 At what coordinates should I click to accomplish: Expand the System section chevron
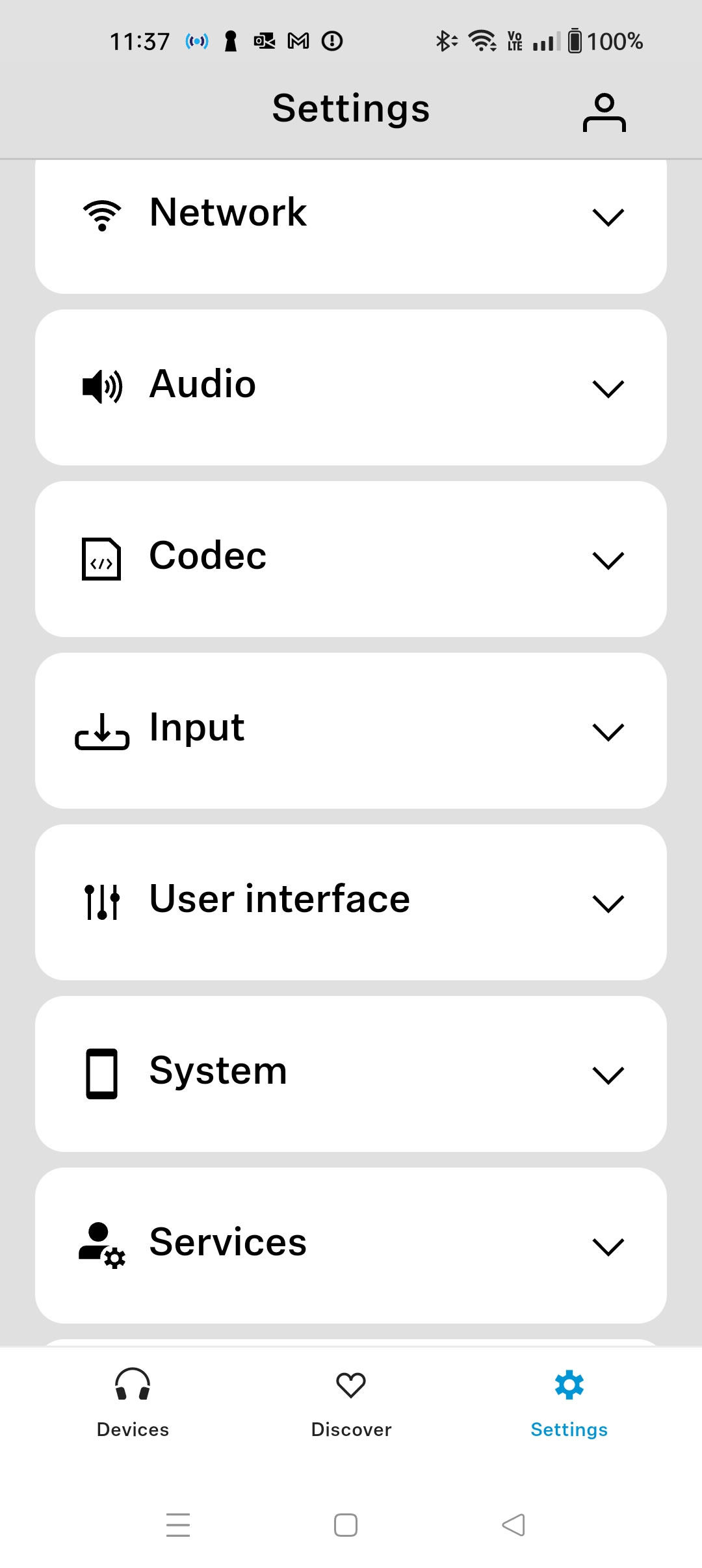point(608,1075)
